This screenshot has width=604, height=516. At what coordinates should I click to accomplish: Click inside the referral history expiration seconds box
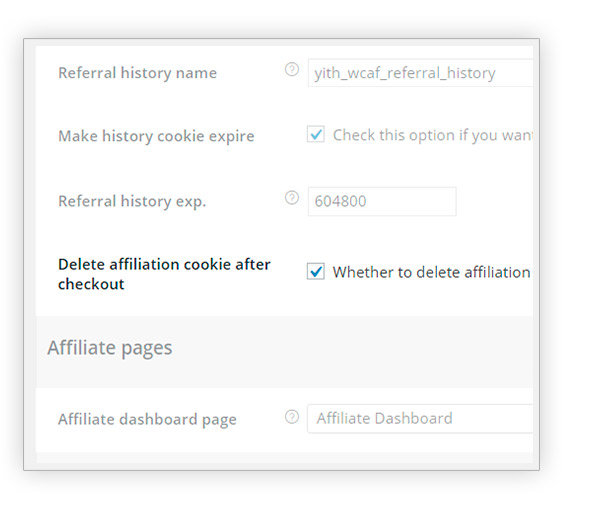point(382,201)
